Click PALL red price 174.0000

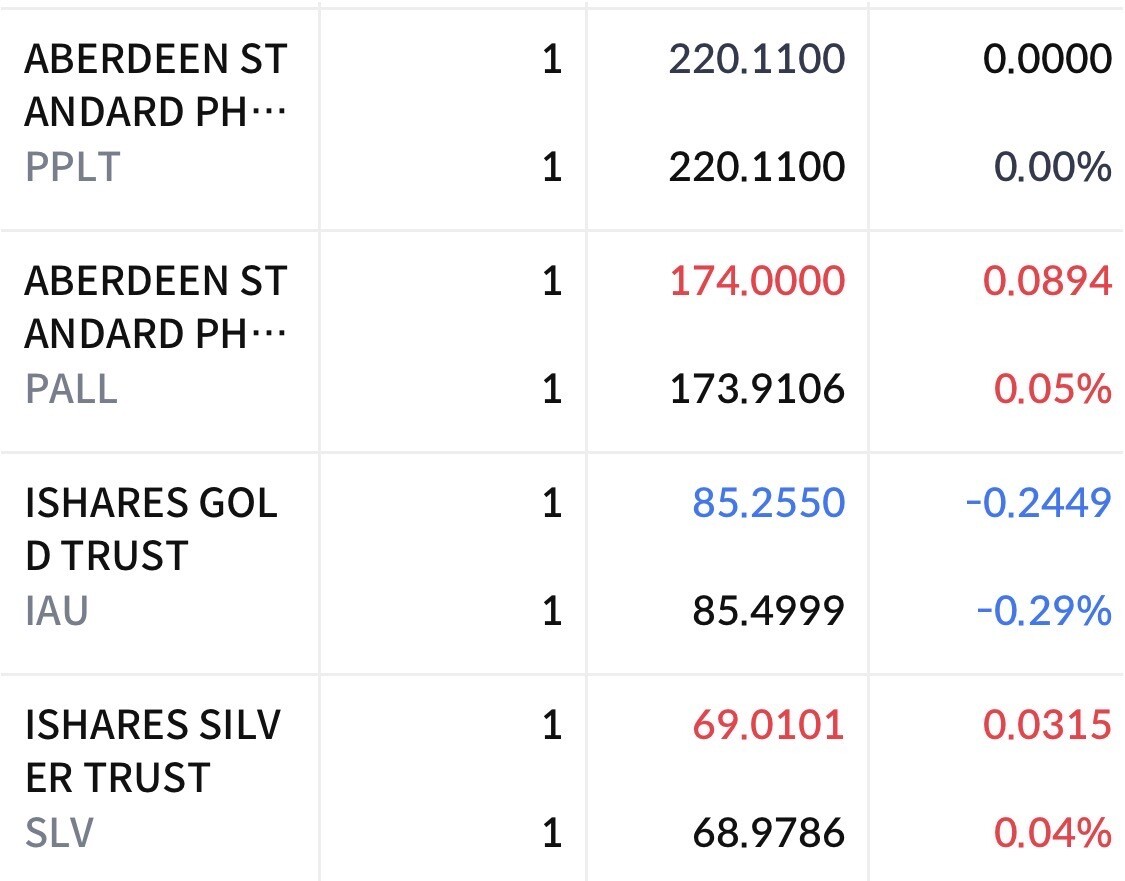757,281
